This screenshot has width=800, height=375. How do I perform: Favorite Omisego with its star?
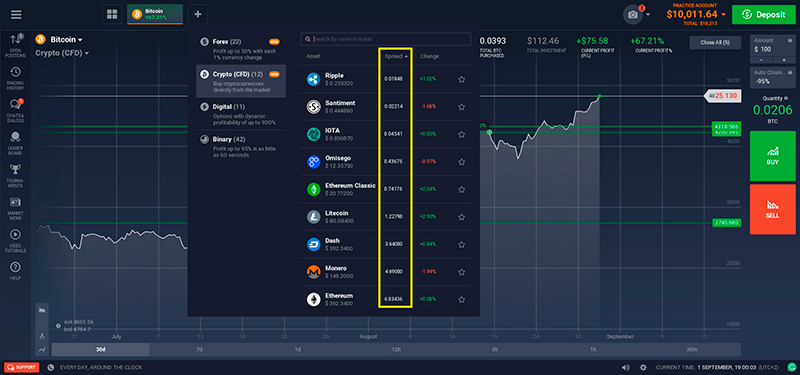point(461,162)
